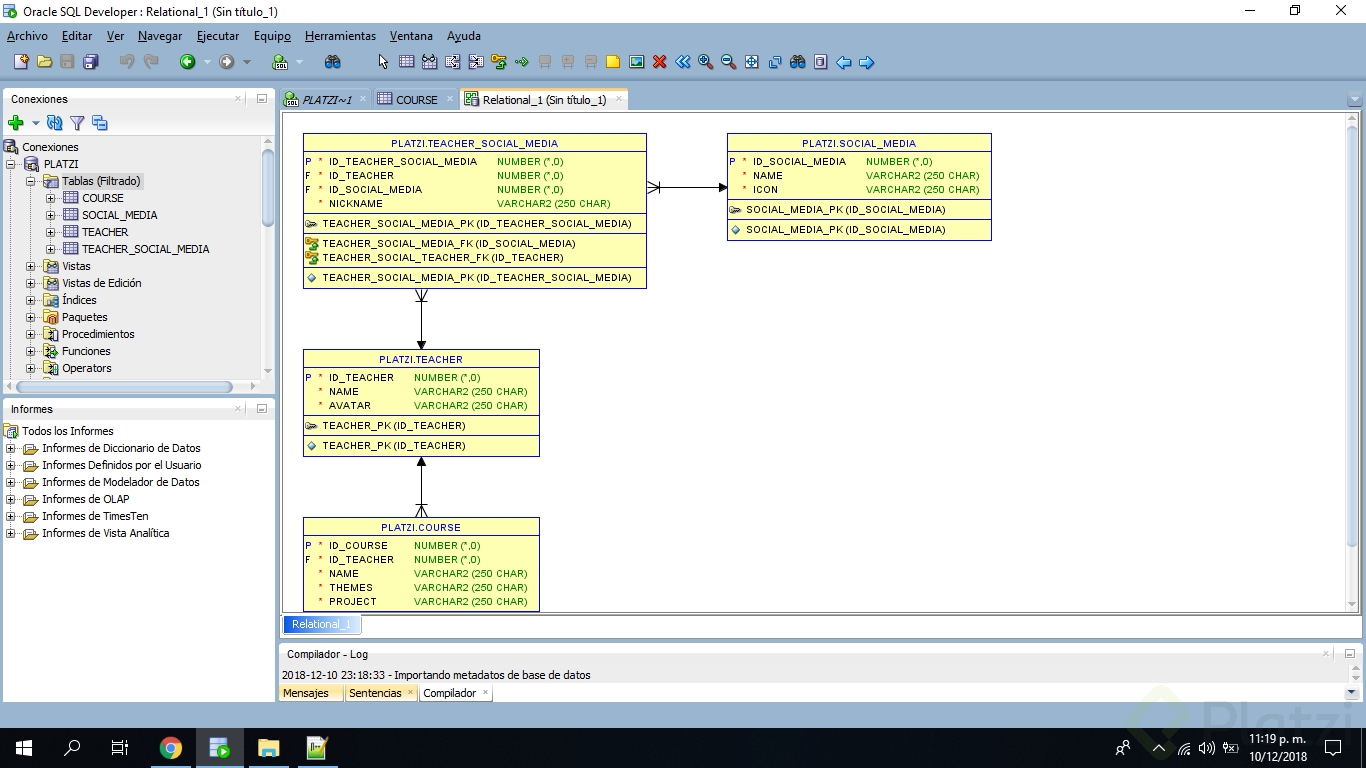The width and height of the screenshot is (1366, 768).
Task: Expand Informes de OLAP folder
Action: pos(11,499)
